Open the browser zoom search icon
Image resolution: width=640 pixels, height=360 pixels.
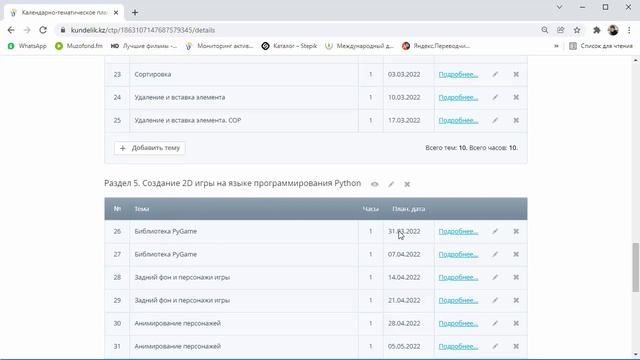pyautogui.click(x=544, y=30)
